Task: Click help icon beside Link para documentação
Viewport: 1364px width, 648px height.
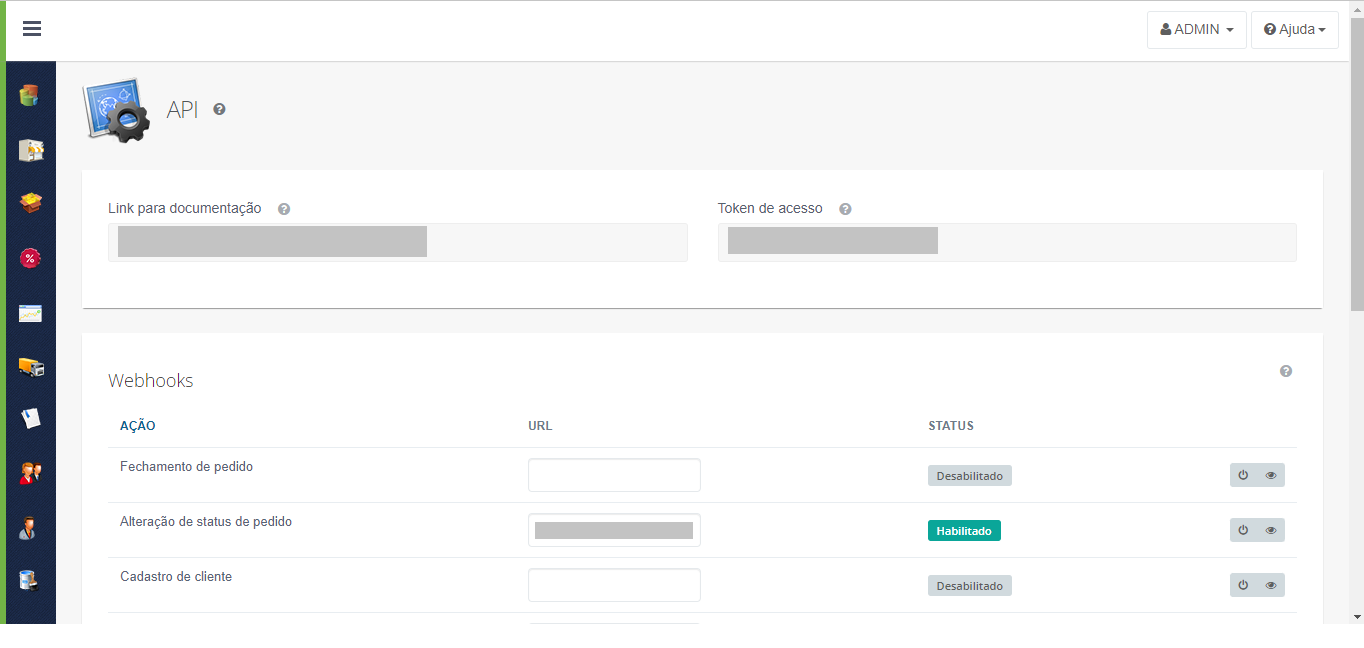Action: (x=284, y=209)
